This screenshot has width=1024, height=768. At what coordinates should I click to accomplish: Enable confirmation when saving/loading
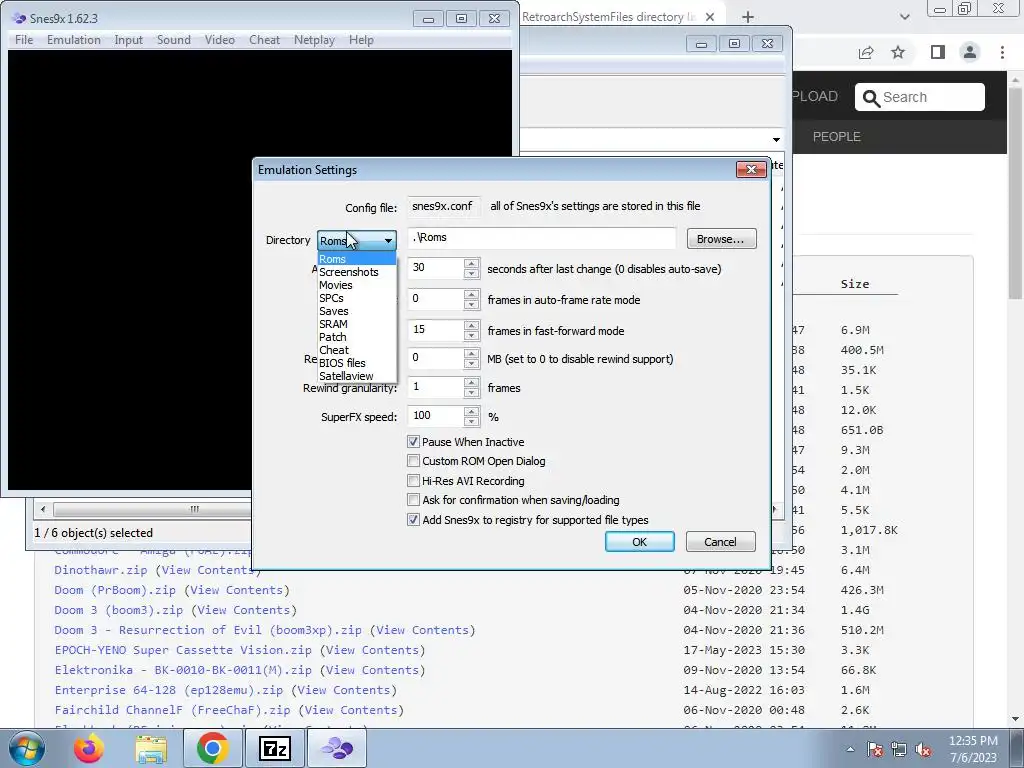(x=413, y=500)
